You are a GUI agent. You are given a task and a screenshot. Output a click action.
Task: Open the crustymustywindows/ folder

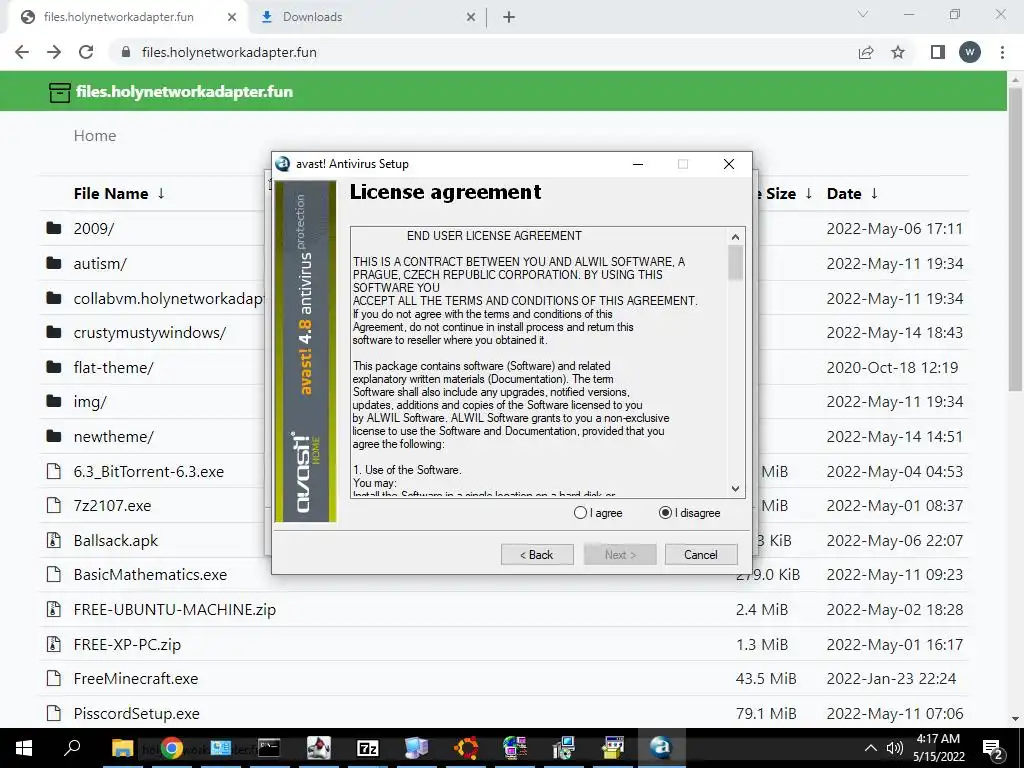[x=150, y=332]
